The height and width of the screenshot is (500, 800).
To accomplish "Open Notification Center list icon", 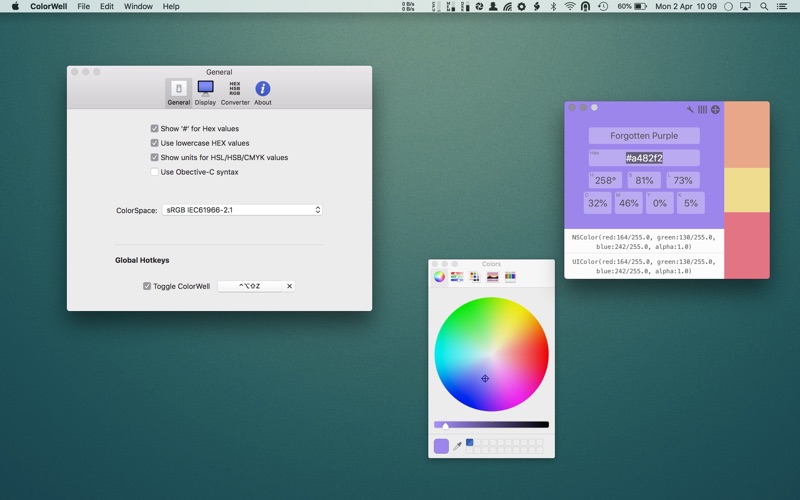I will click(x=782, y=6).
